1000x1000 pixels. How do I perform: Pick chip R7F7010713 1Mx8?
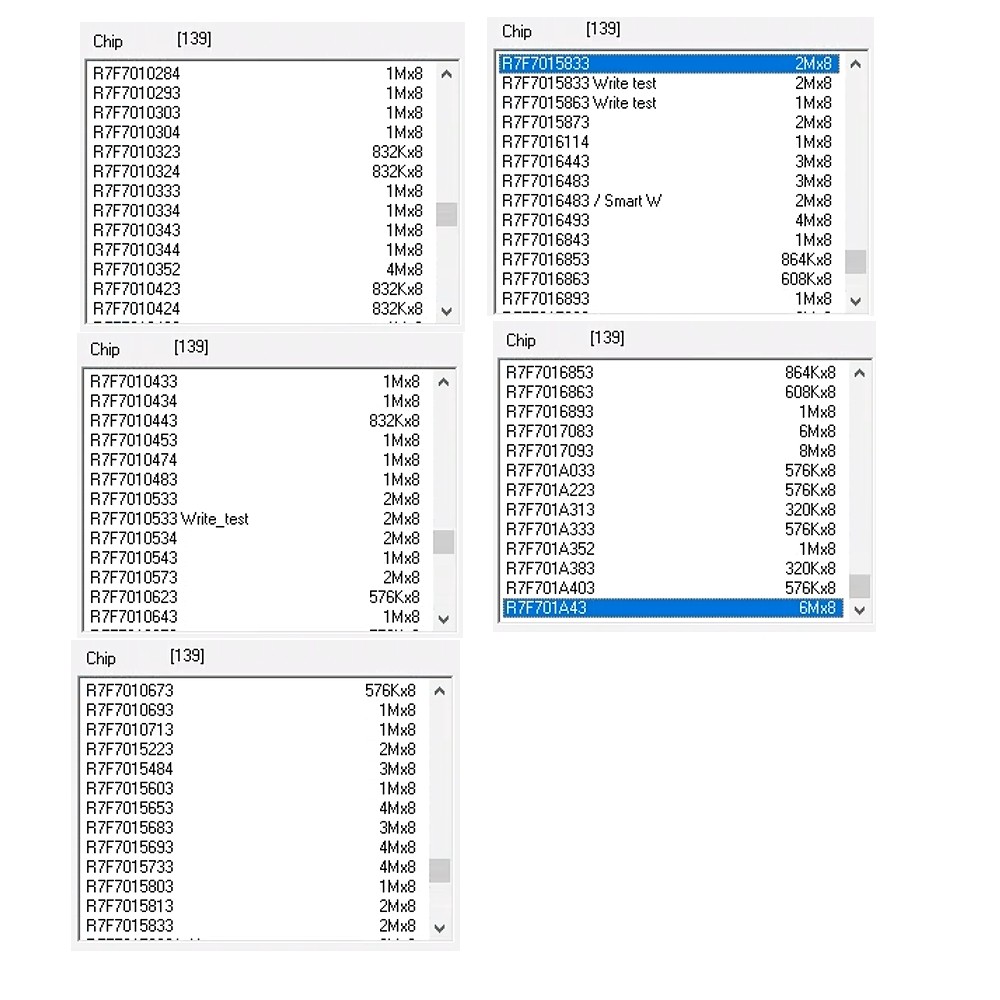click(x=130, y=730)
